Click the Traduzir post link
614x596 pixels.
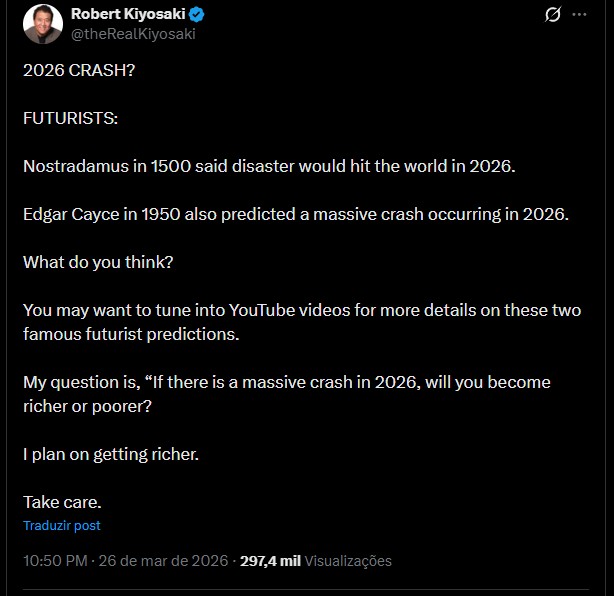point(62,525)
